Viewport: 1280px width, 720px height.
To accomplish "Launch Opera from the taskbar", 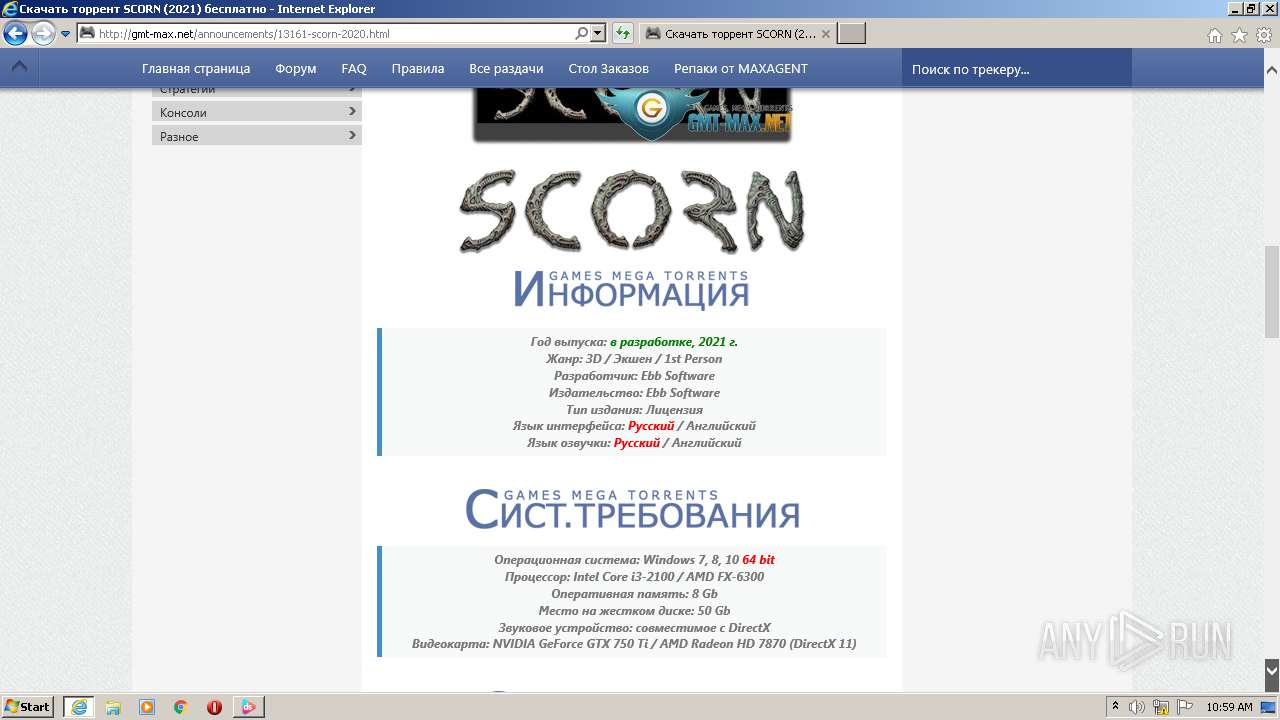I will (214, 706).
